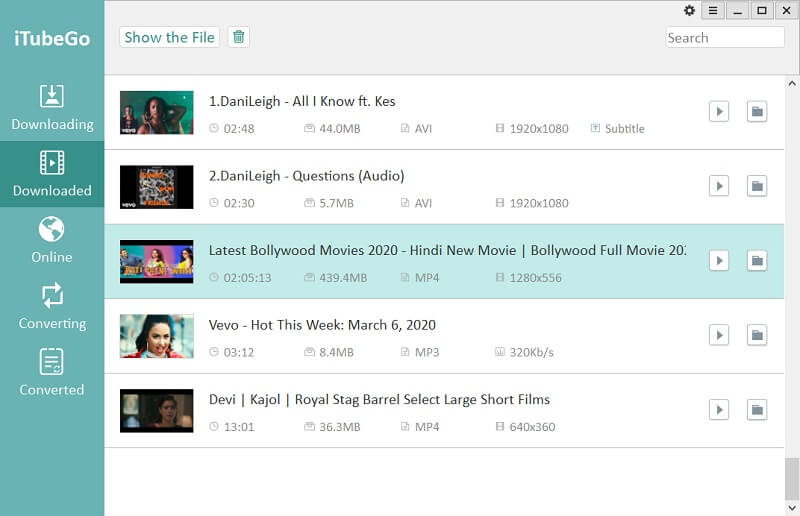Open settings gear icon

click(689, 10)
